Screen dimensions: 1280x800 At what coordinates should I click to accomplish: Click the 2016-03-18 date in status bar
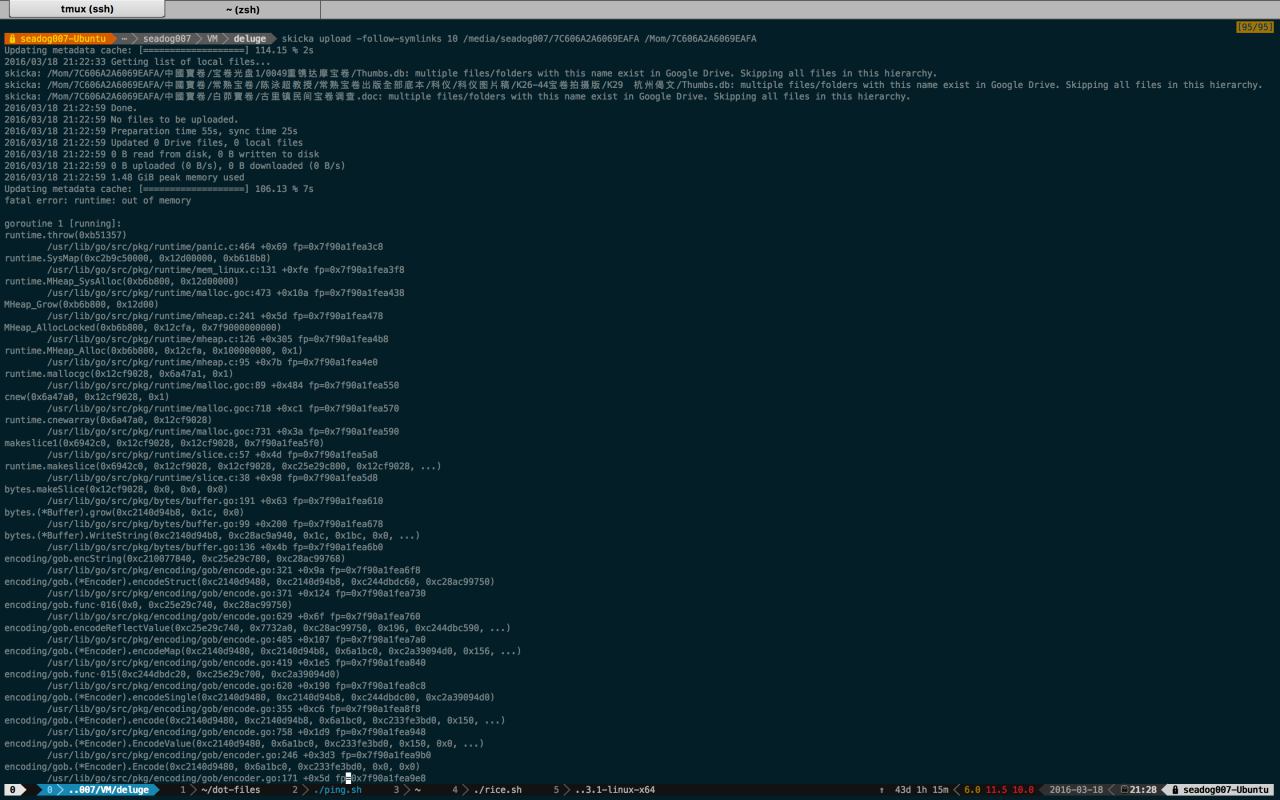tap(1076, 790)
